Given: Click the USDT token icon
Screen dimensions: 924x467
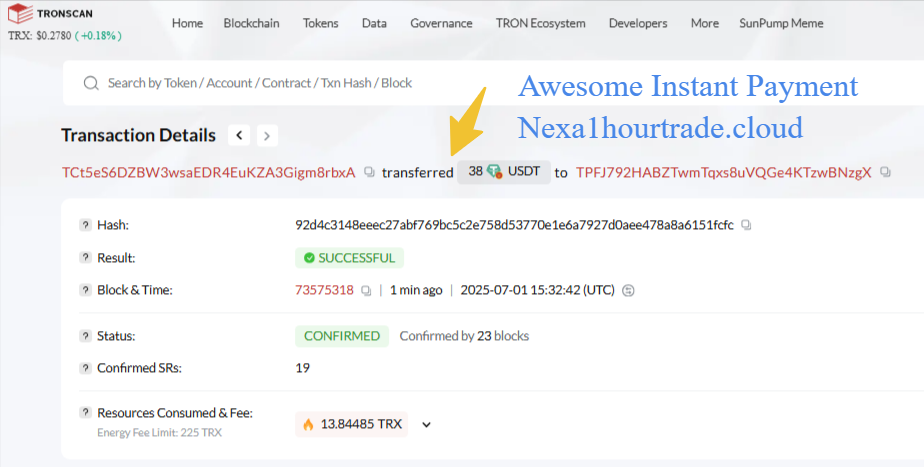Looking at the screenshot, I should click(494, 172).
